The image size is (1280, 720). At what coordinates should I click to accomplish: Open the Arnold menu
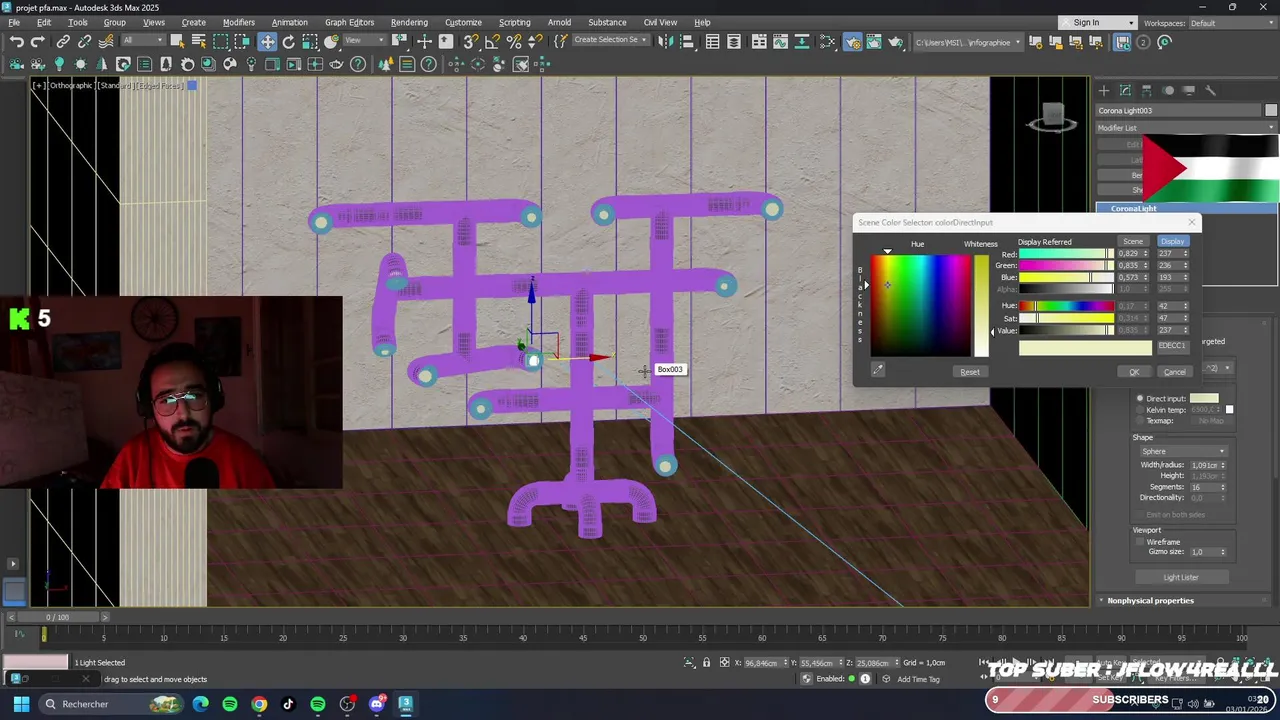click(559, 22)
